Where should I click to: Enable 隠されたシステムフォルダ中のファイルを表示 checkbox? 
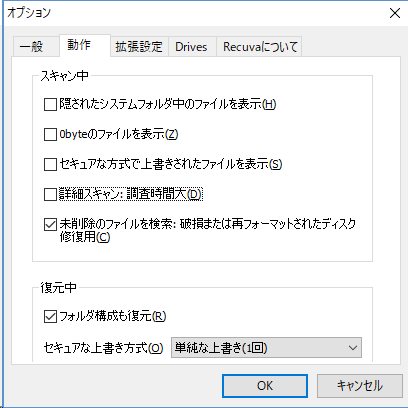tap(50, 105)
